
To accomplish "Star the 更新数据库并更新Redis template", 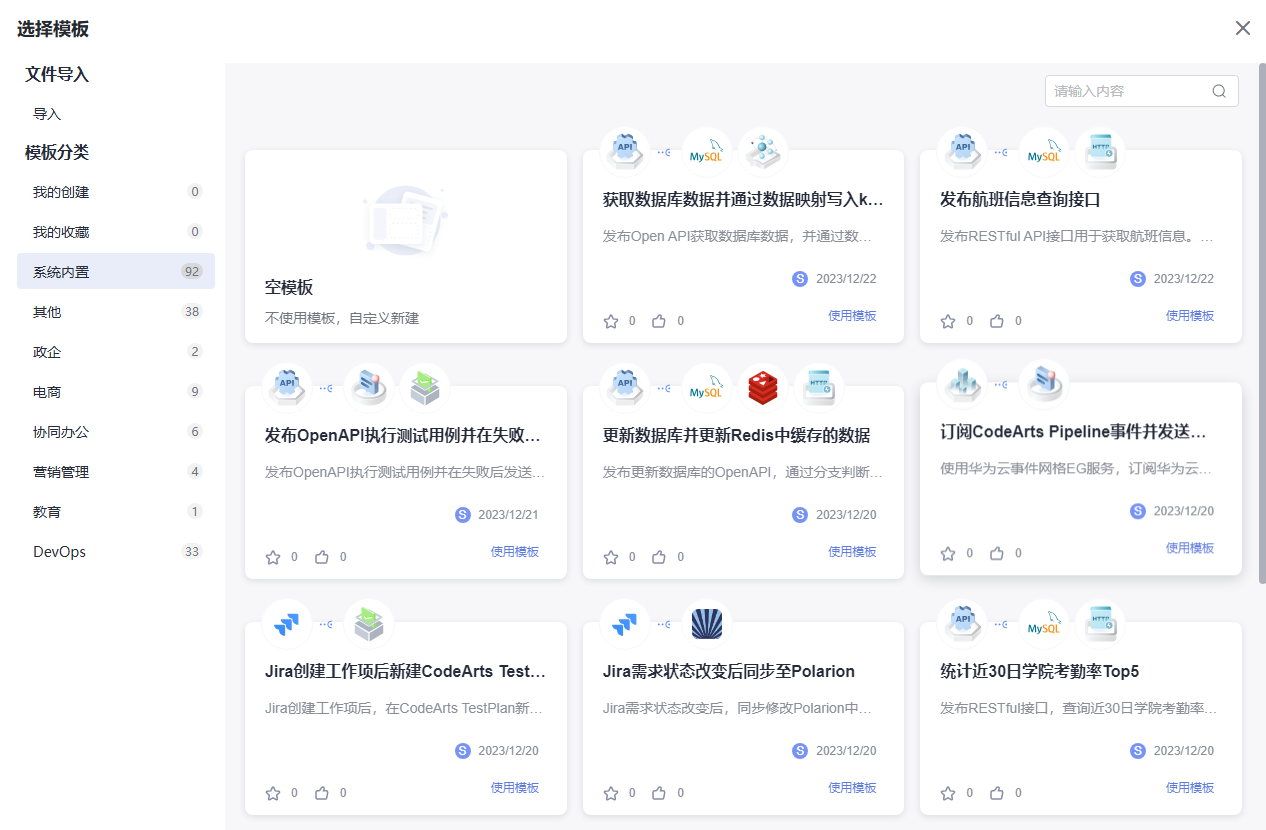I will click(611, 557).
